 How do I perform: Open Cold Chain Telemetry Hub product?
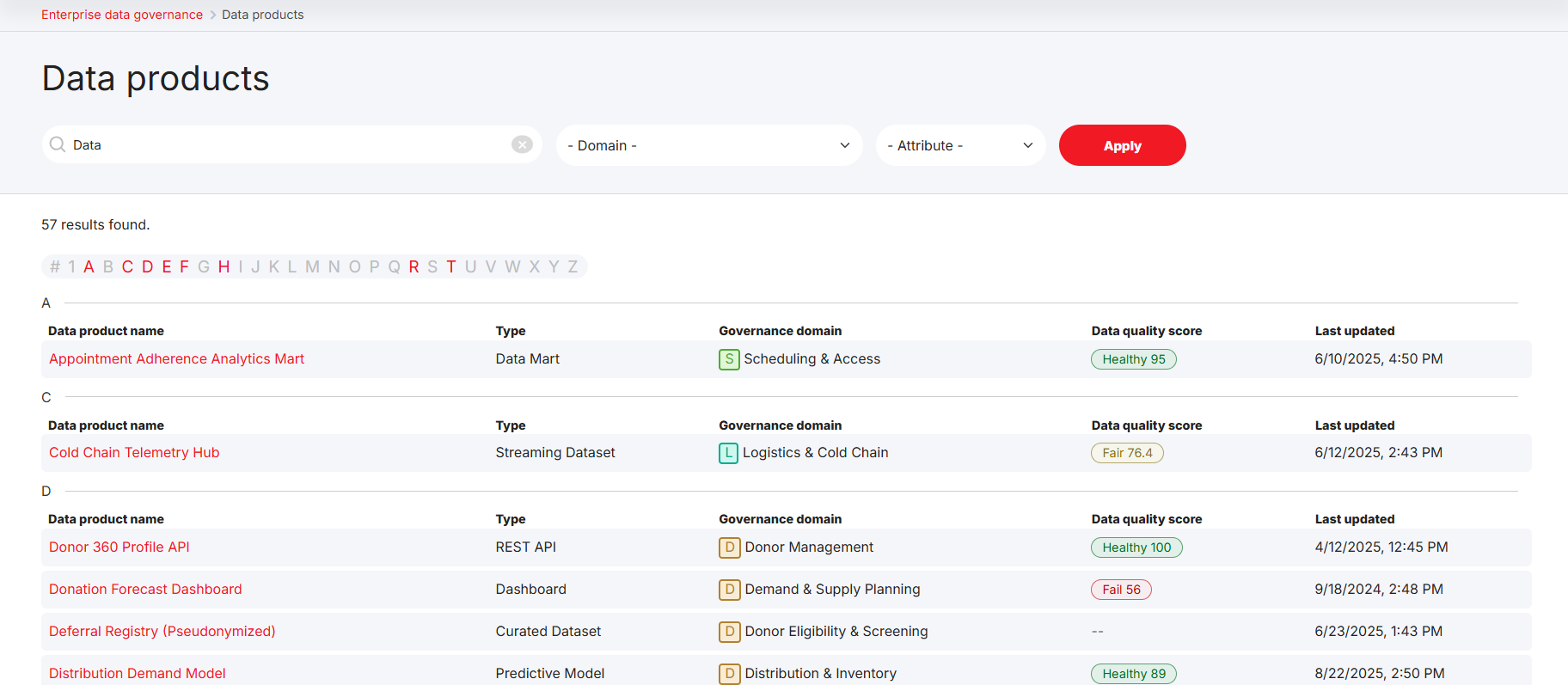point(134,453)
